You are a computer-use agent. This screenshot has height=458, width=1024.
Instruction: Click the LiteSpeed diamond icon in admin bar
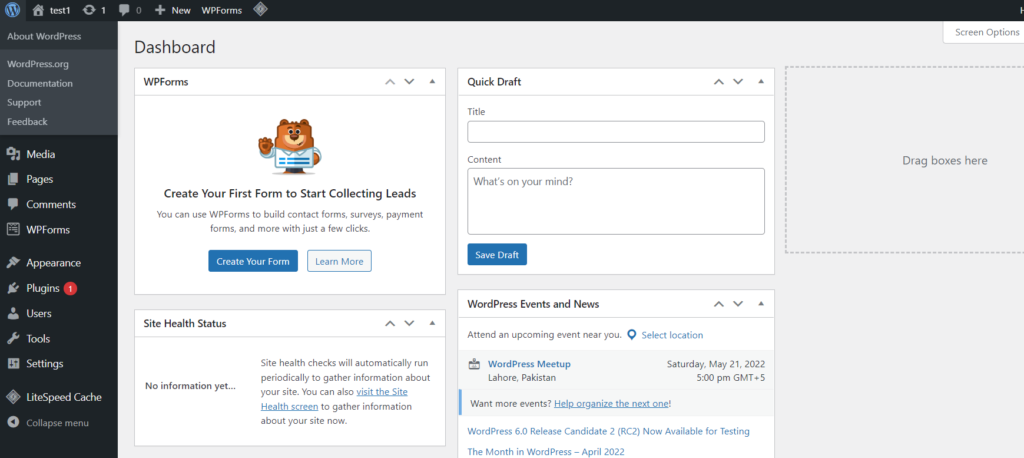[261, 10]
